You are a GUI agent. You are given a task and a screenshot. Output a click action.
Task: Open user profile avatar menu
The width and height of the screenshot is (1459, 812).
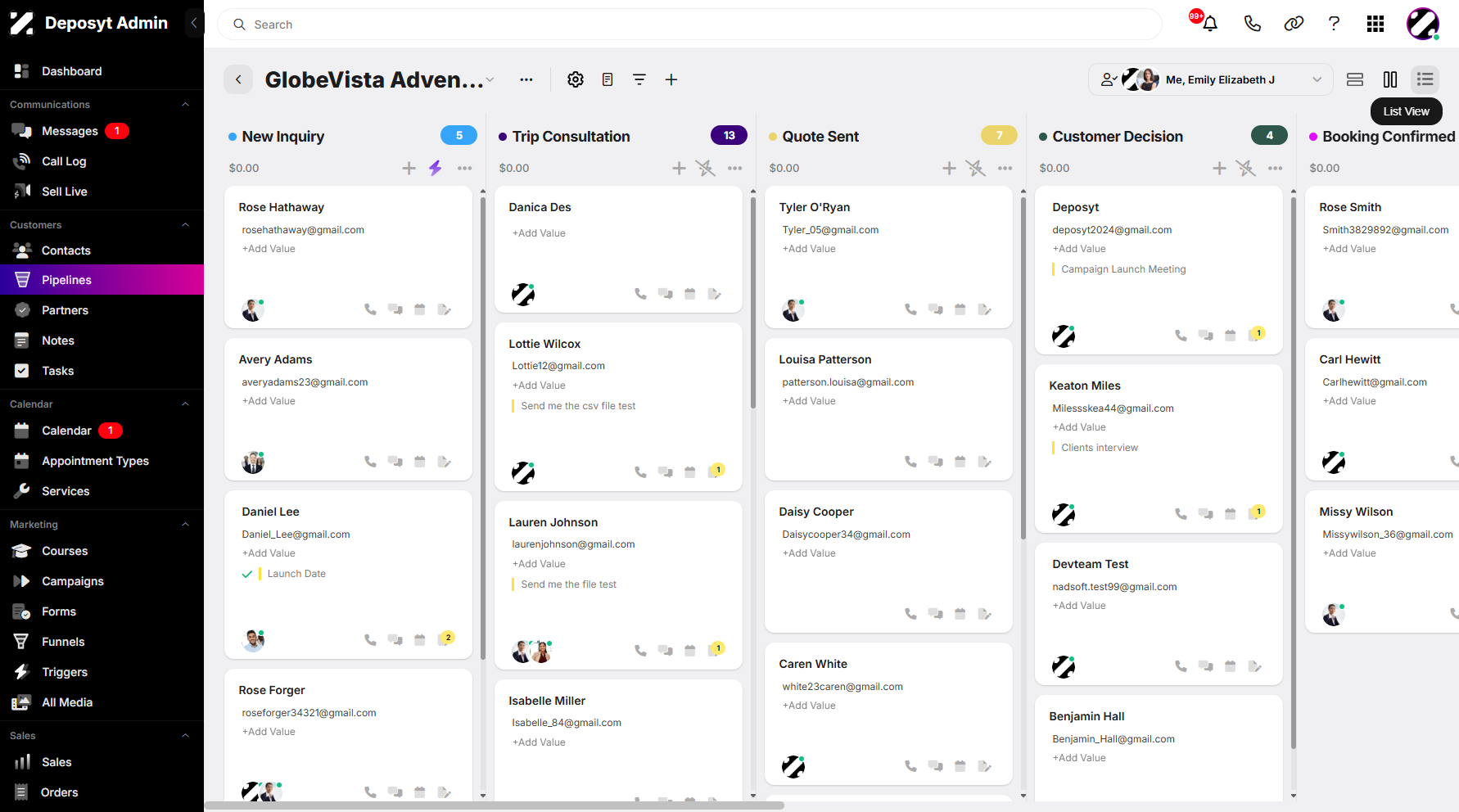click(1423, 24)
